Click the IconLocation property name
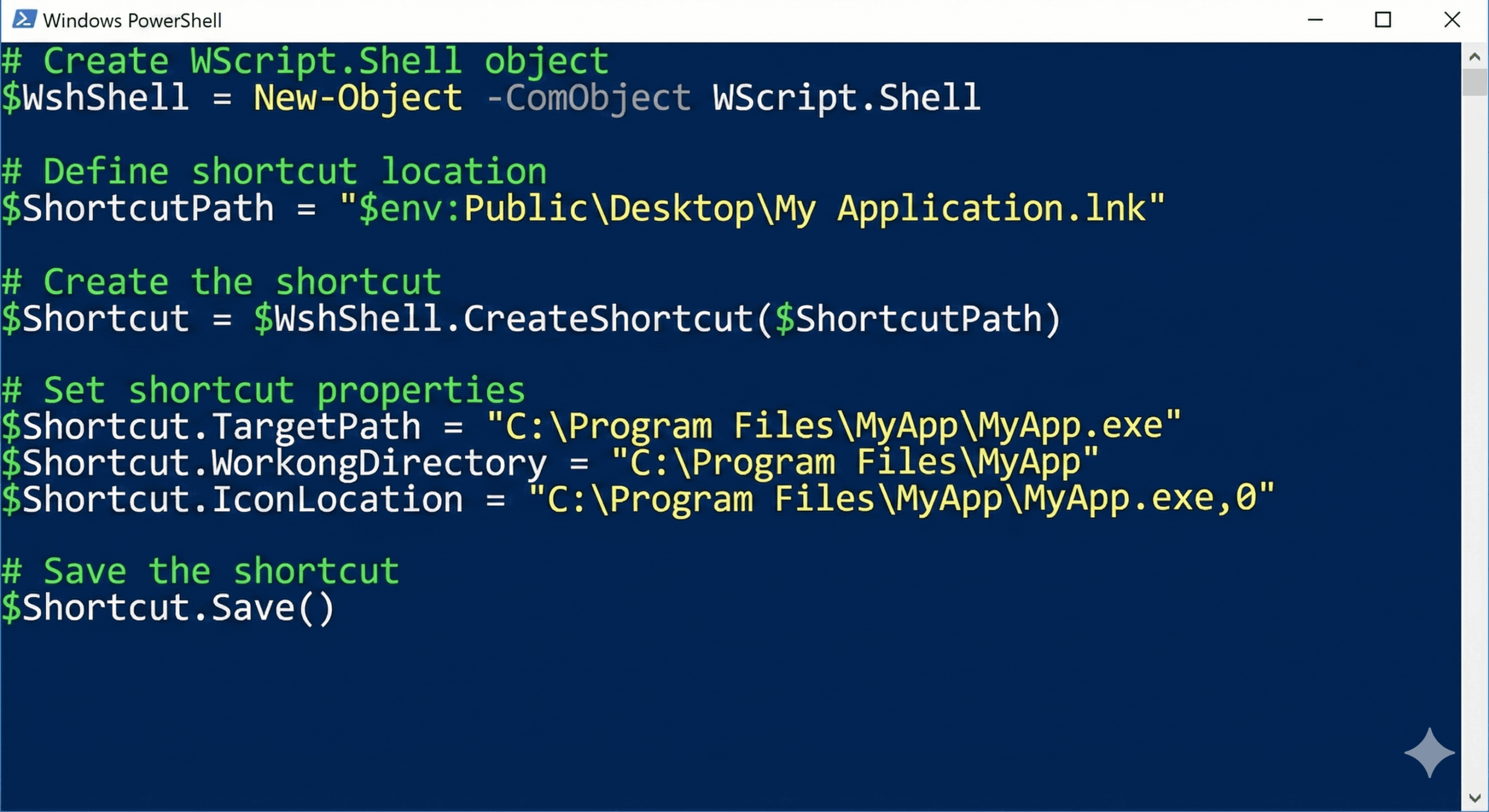Viewport: 1489px width, 812px height. [x=336, y=500]
